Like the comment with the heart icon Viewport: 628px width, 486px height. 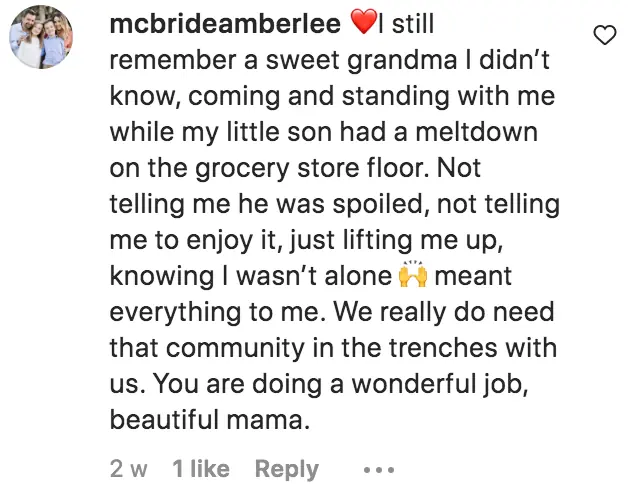(605, 37)
